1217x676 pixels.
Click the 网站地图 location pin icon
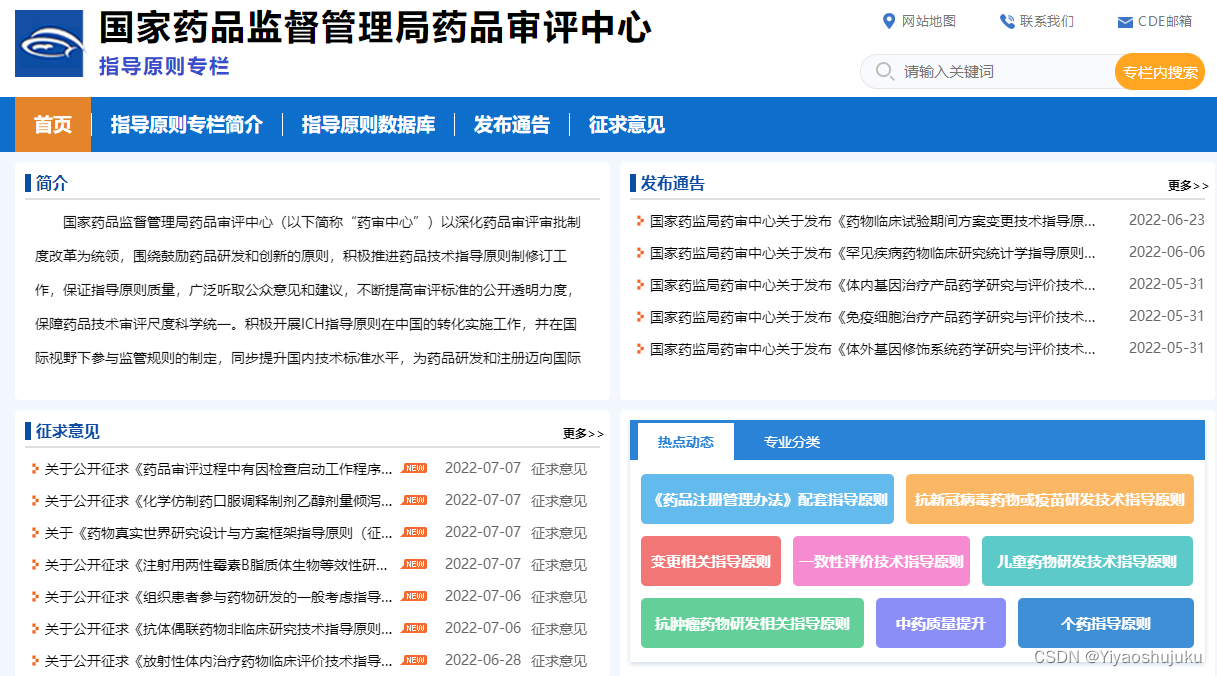point(888,21)
